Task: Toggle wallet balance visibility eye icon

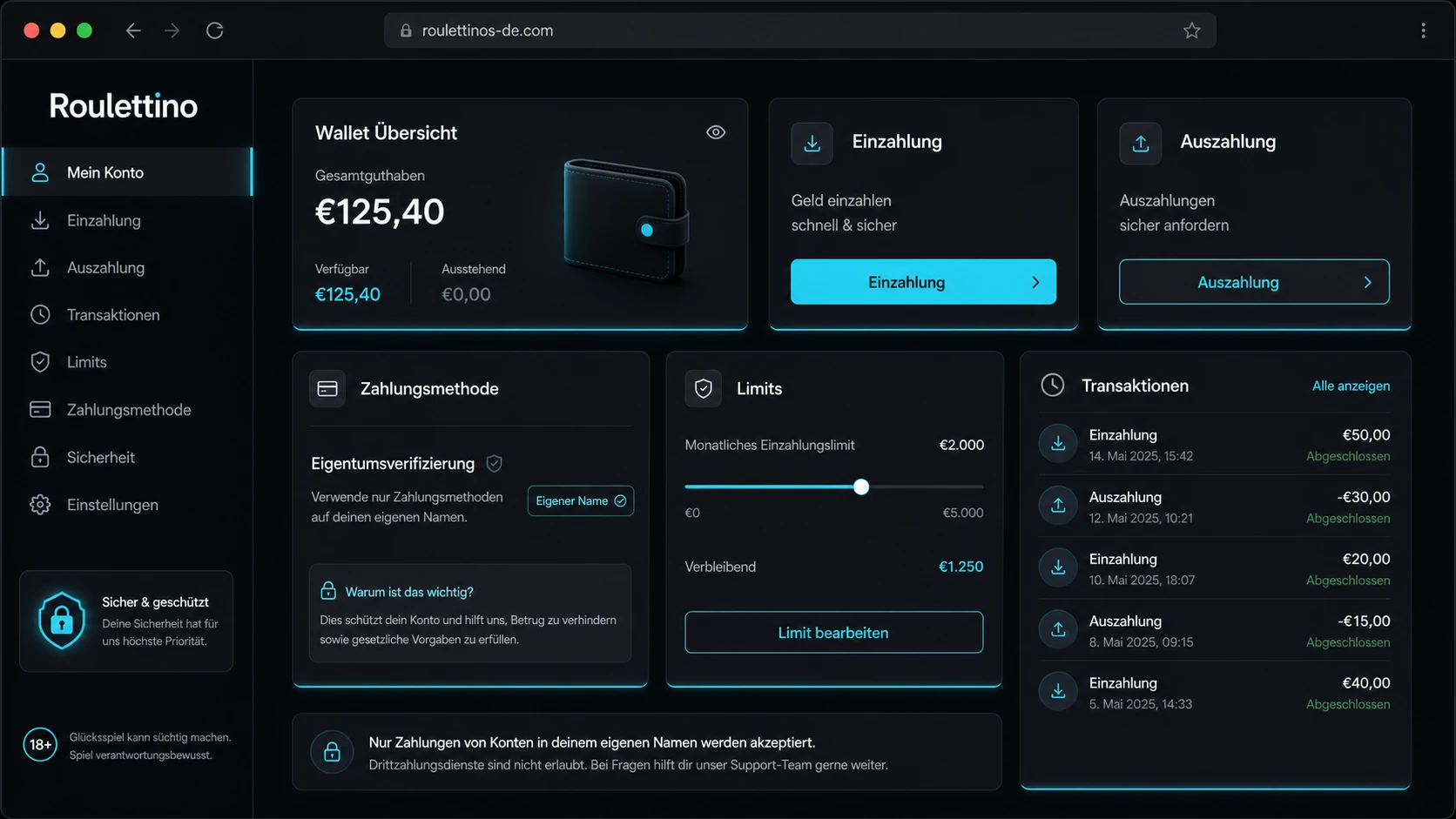Action: (x=715, y=132)
